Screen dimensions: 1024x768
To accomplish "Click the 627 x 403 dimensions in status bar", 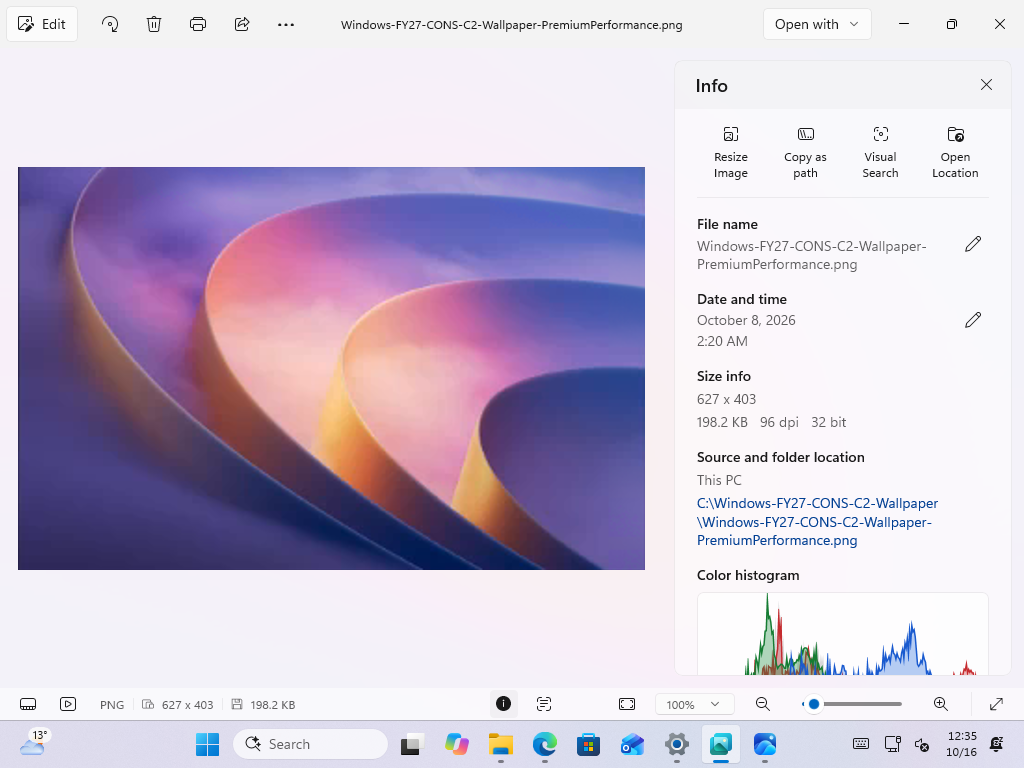I will [x=187, y=705].
